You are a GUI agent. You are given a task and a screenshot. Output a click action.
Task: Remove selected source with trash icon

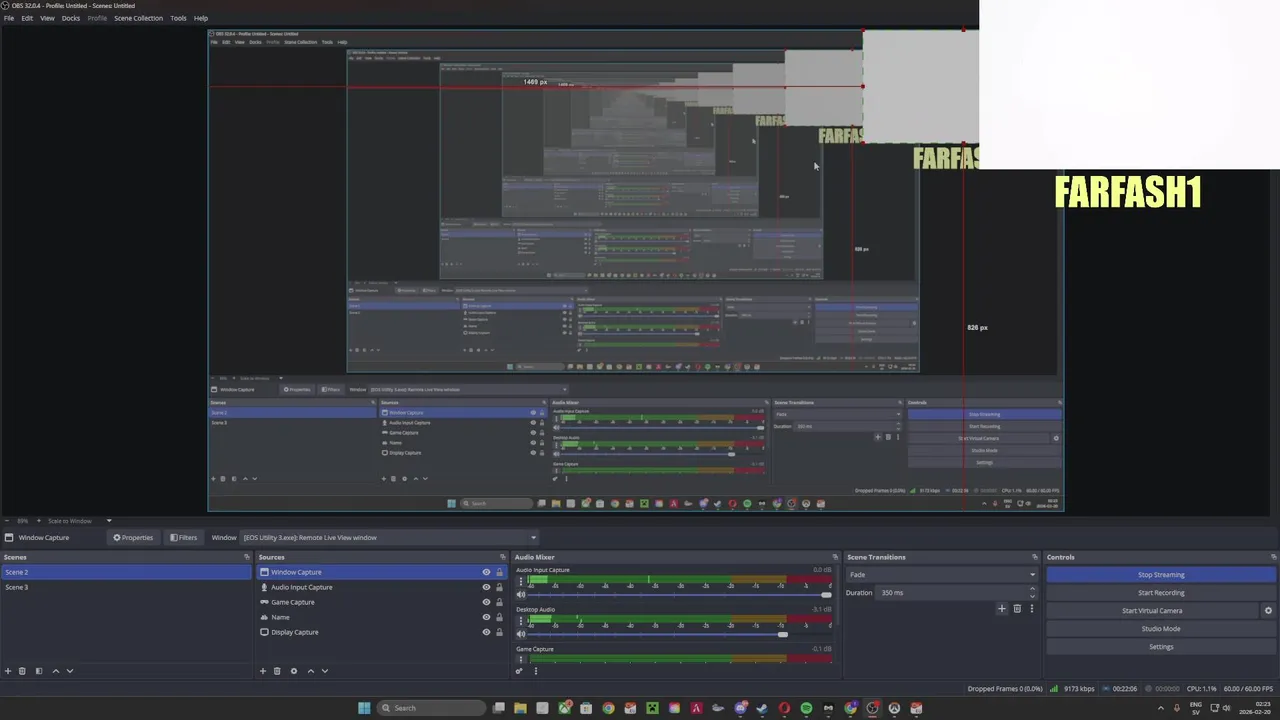pyautogui.click(x=278, y=671)
